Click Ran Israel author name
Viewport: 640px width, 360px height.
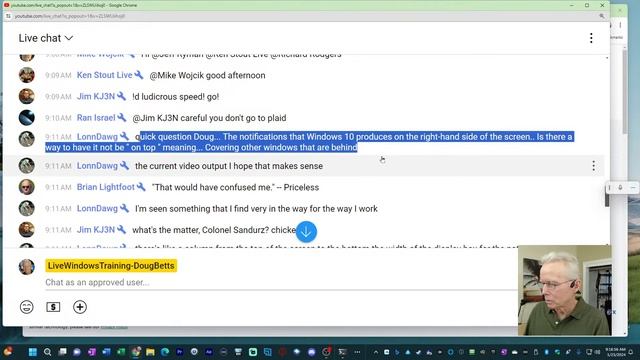click(96, 118)
